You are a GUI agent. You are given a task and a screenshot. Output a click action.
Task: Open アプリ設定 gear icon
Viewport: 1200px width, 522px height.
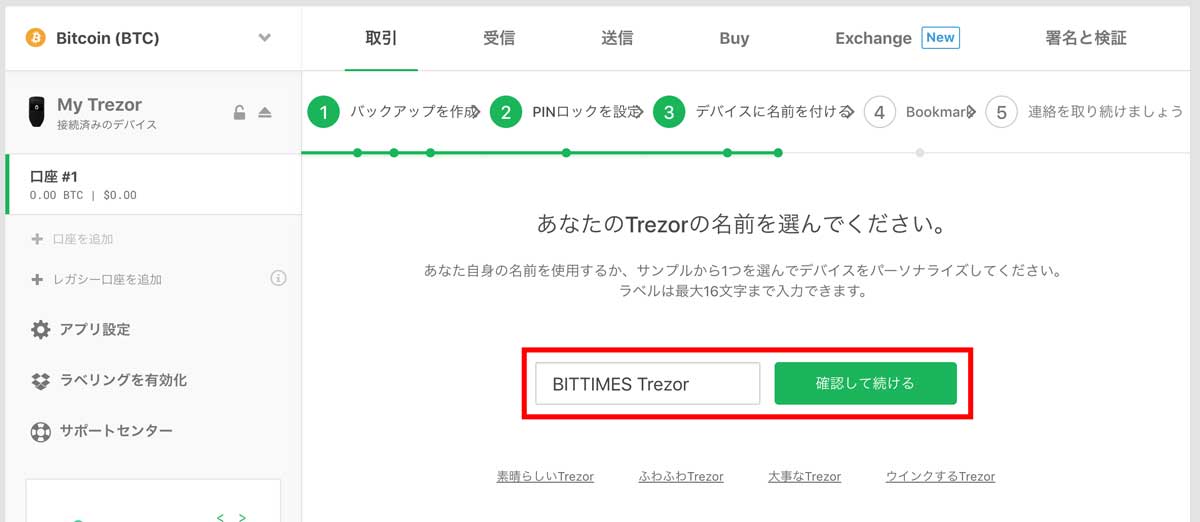(40, 330)
